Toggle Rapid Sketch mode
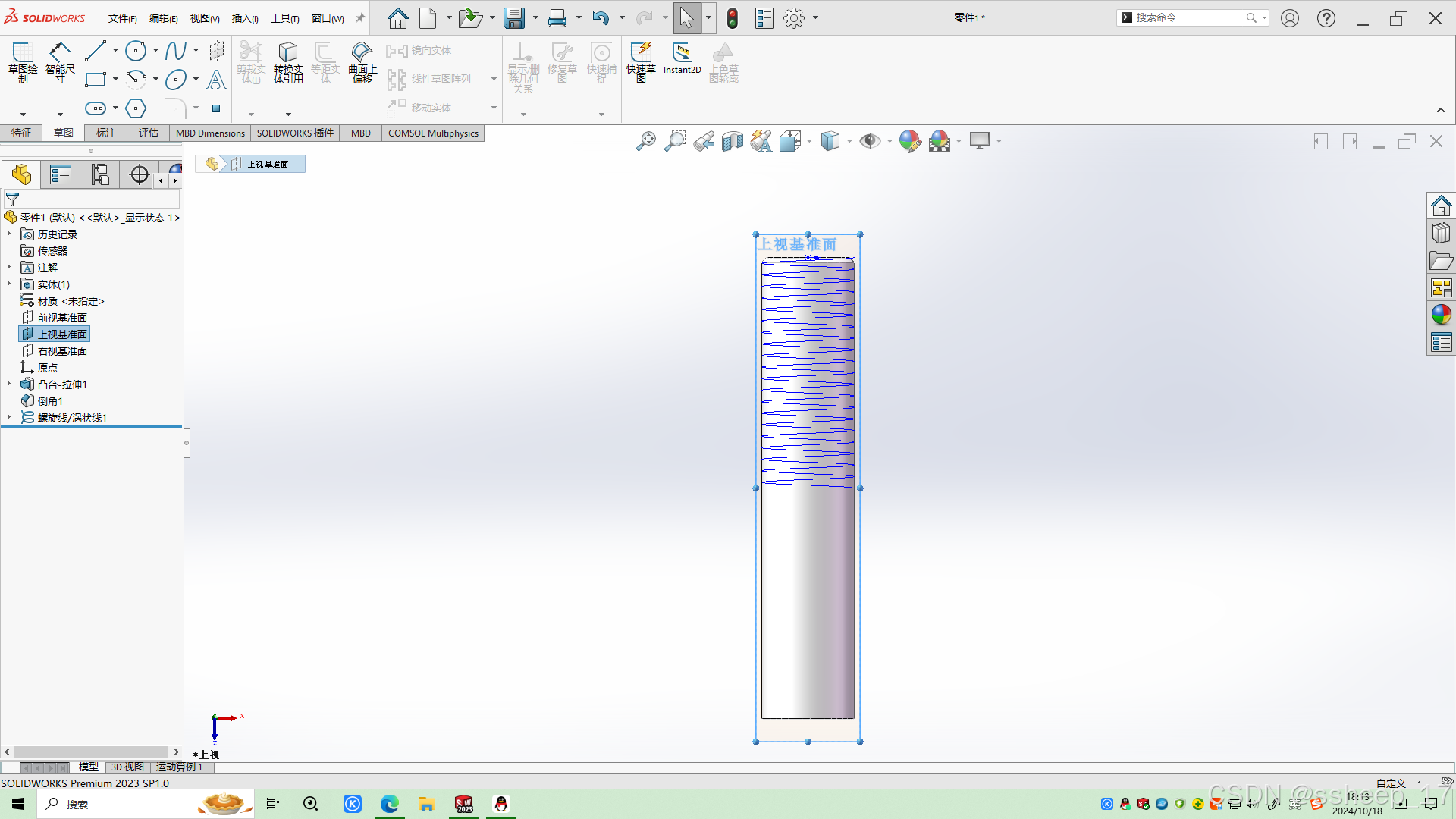This screenshot has width=1456, height=819. 641,59
